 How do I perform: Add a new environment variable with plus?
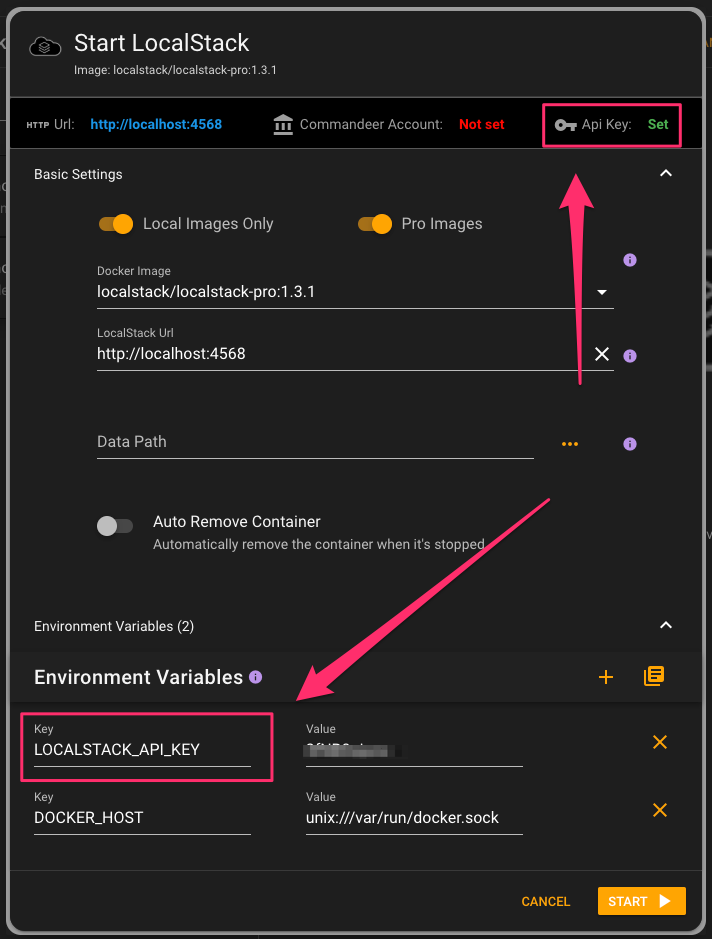click(x=606, y=677)
